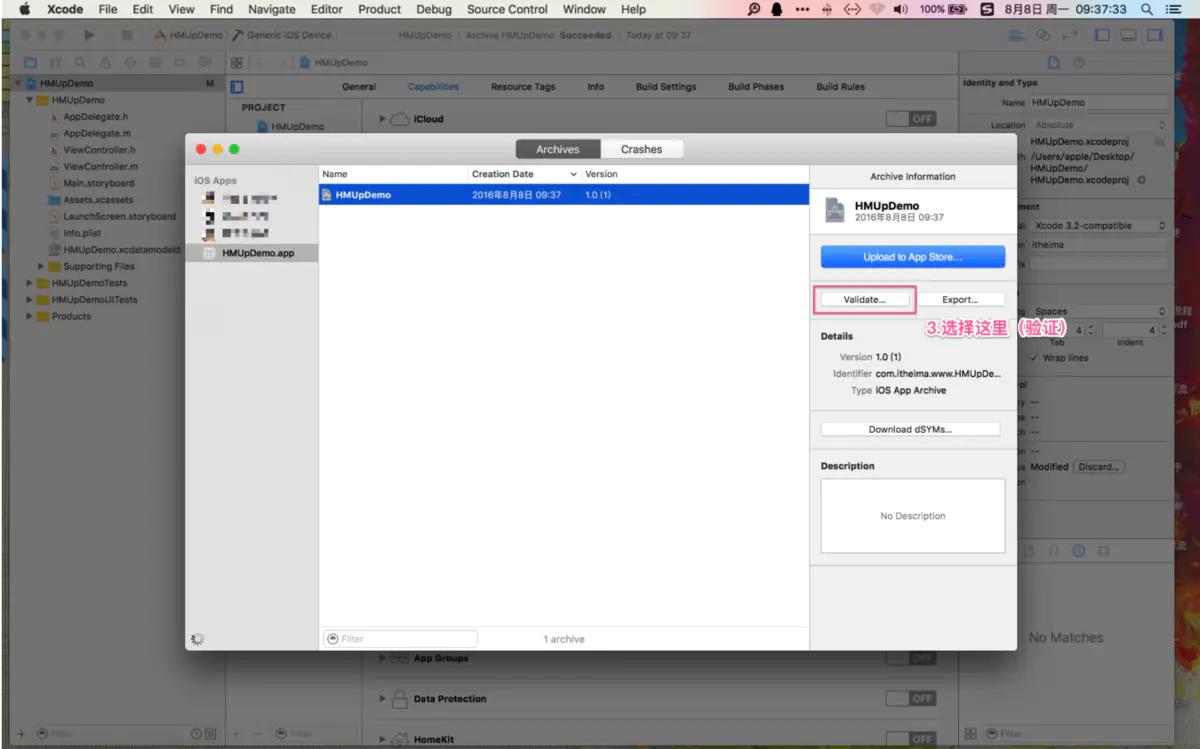Open the File Template library icon
The image size is (1200, 749).
(x=1028, y=551)
